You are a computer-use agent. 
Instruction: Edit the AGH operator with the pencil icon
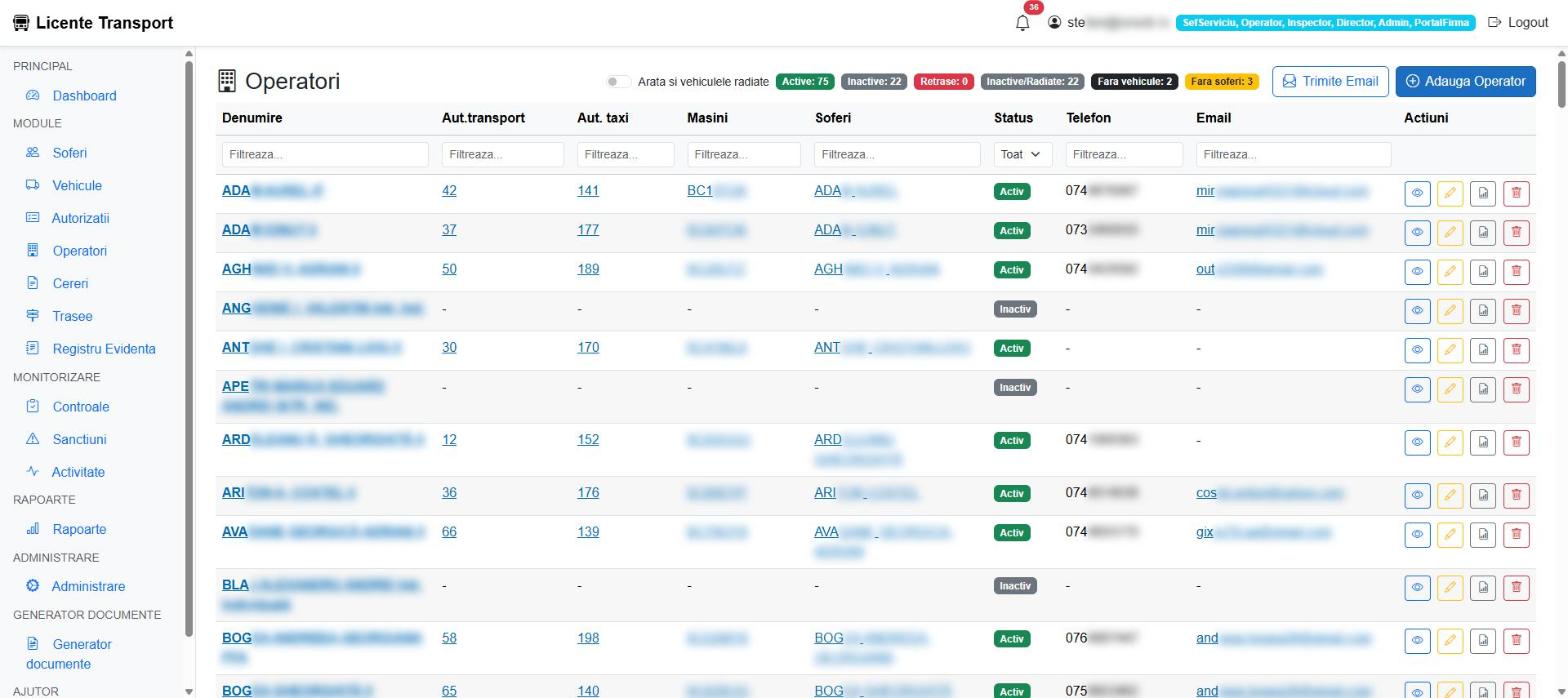tap(1450, 271)
